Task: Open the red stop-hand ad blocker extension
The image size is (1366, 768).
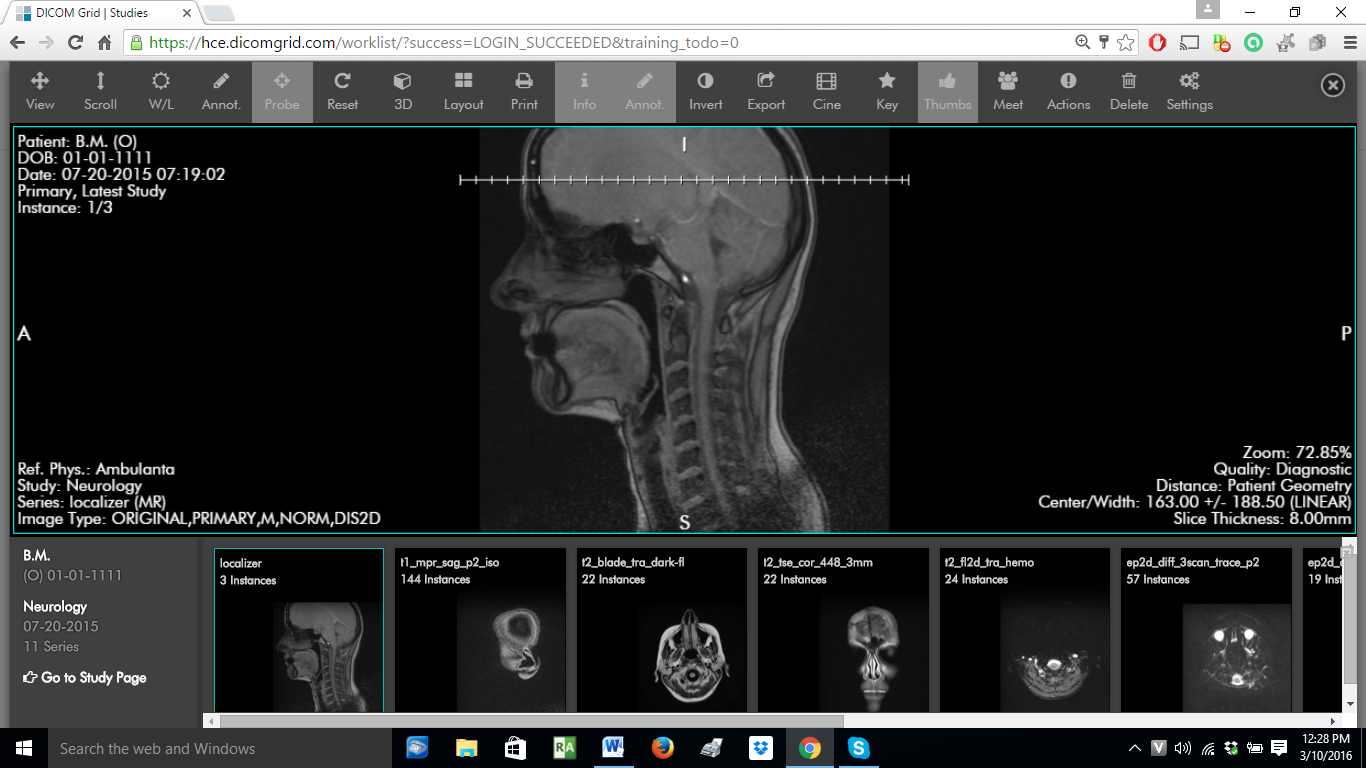Action: point(1157,43)
